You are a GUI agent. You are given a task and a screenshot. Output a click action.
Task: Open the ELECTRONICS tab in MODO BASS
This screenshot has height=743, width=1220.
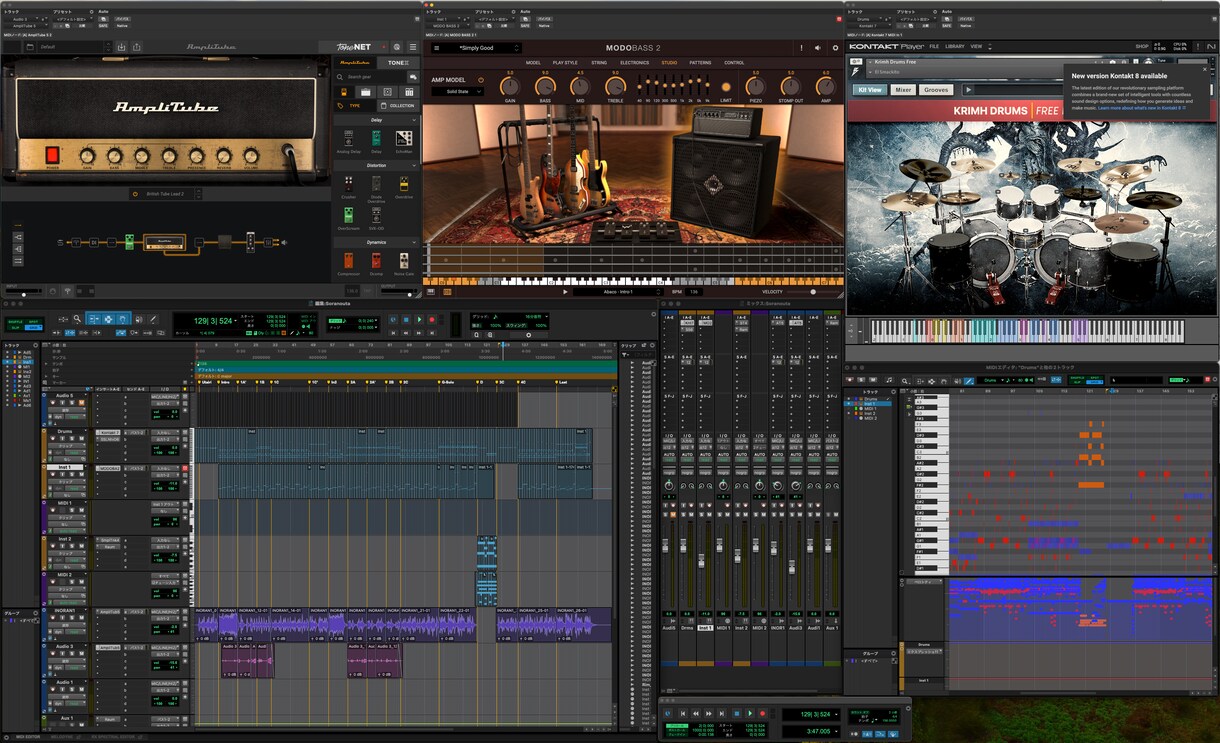tap(634, 63)
